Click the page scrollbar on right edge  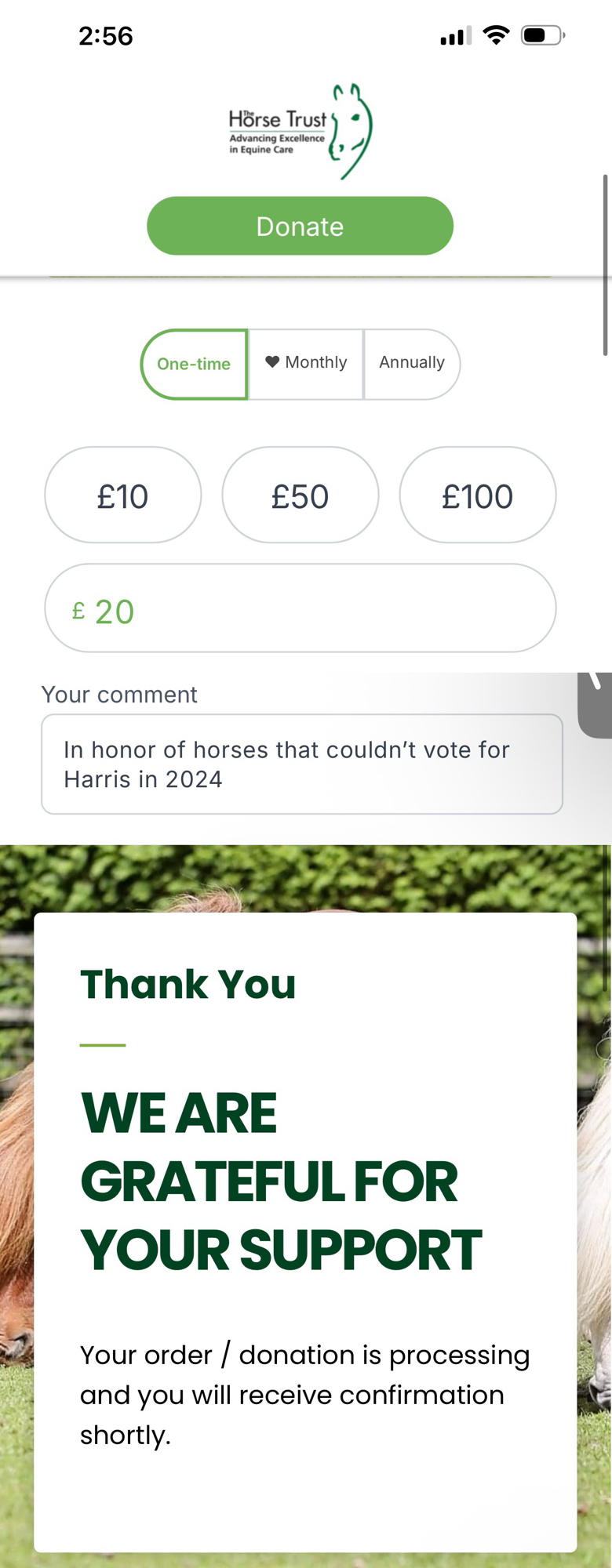(x=606, y=265)
